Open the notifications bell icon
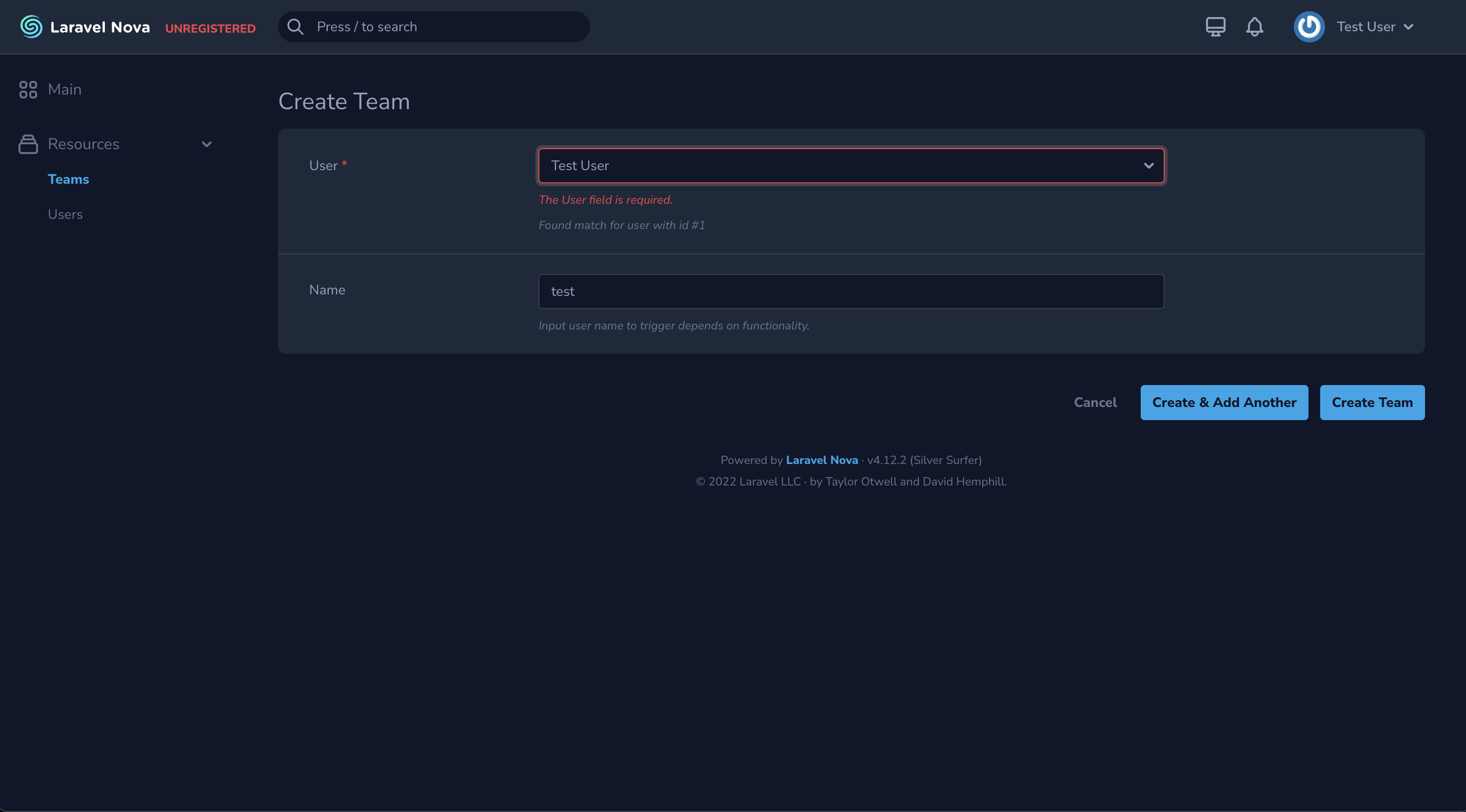 [1255, 27]
